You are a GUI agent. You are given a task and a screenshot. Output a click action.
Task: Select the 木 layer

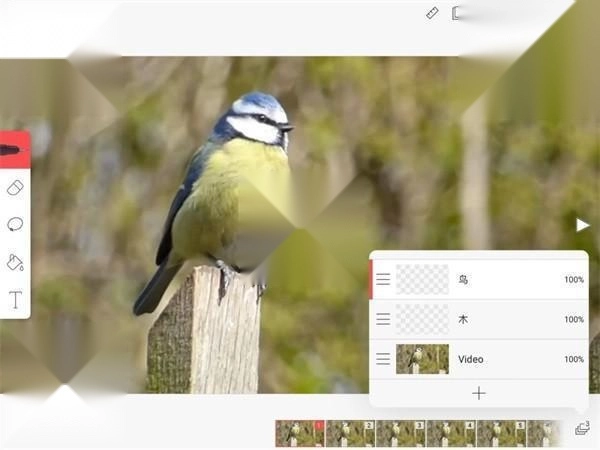(x=500, y=319)
